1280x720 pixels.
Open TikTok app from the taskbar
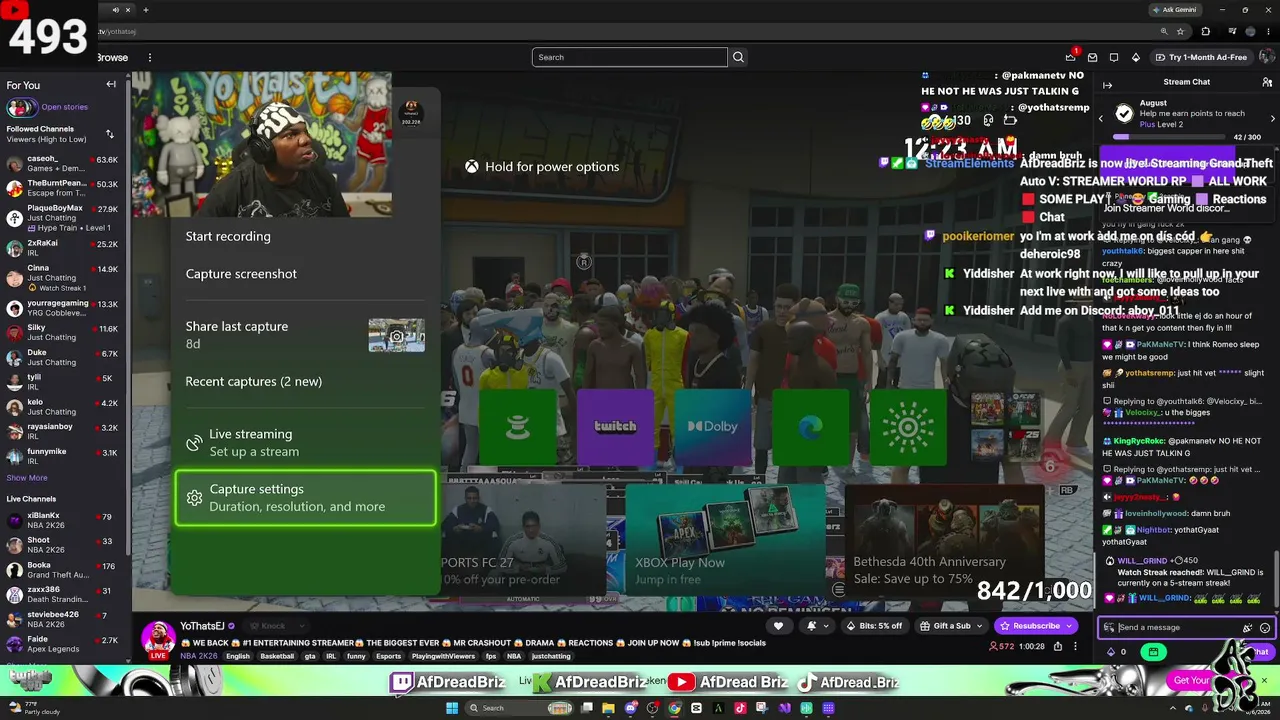[740, 708]
